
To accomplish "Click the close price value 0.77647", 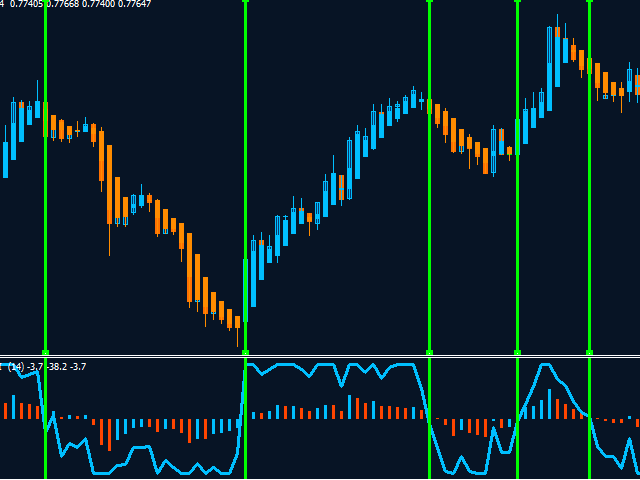I will pos(135,4).
